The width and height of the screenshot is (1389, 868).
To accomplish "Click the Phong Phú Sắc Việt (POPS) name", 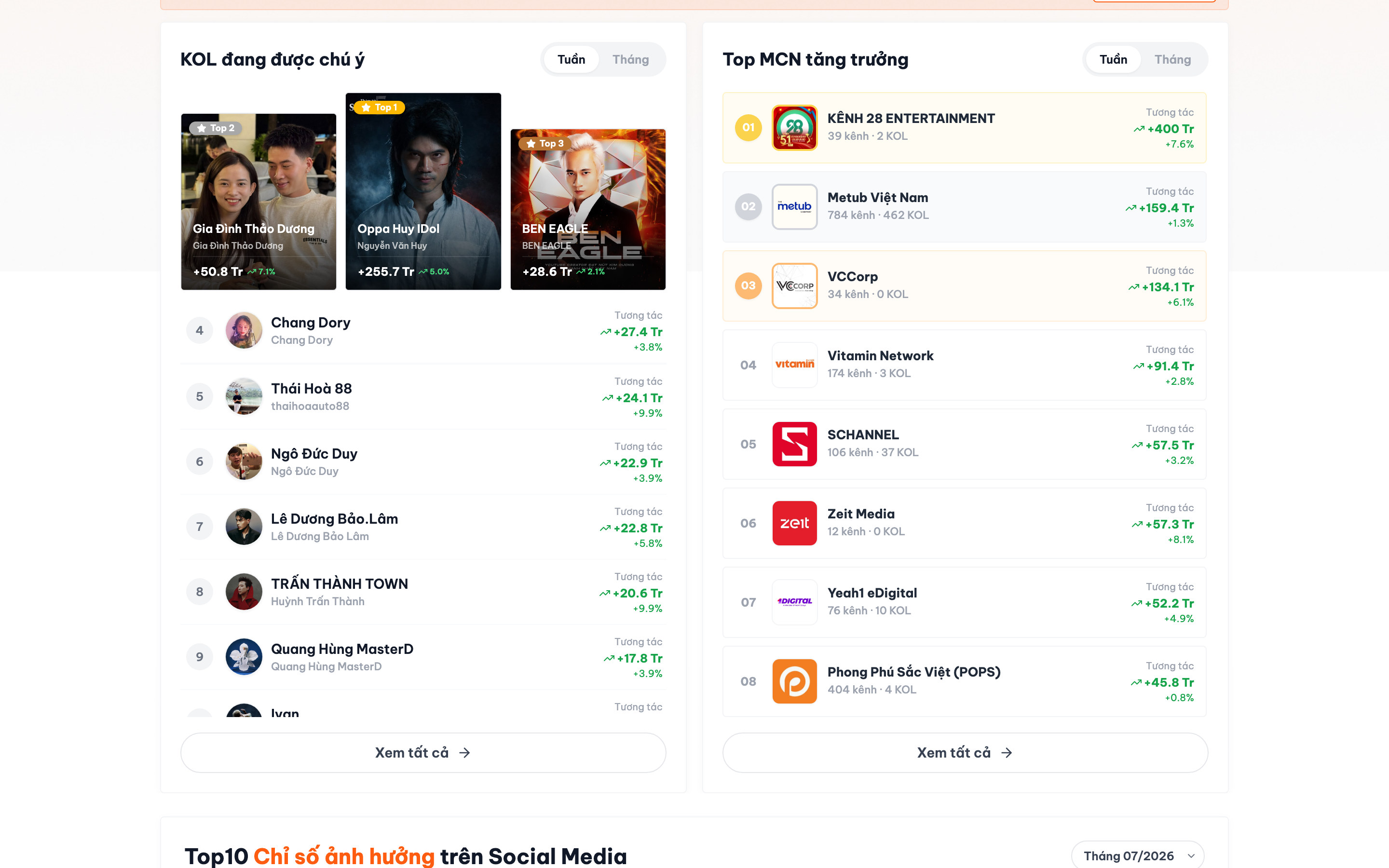I will pos(914,672).
